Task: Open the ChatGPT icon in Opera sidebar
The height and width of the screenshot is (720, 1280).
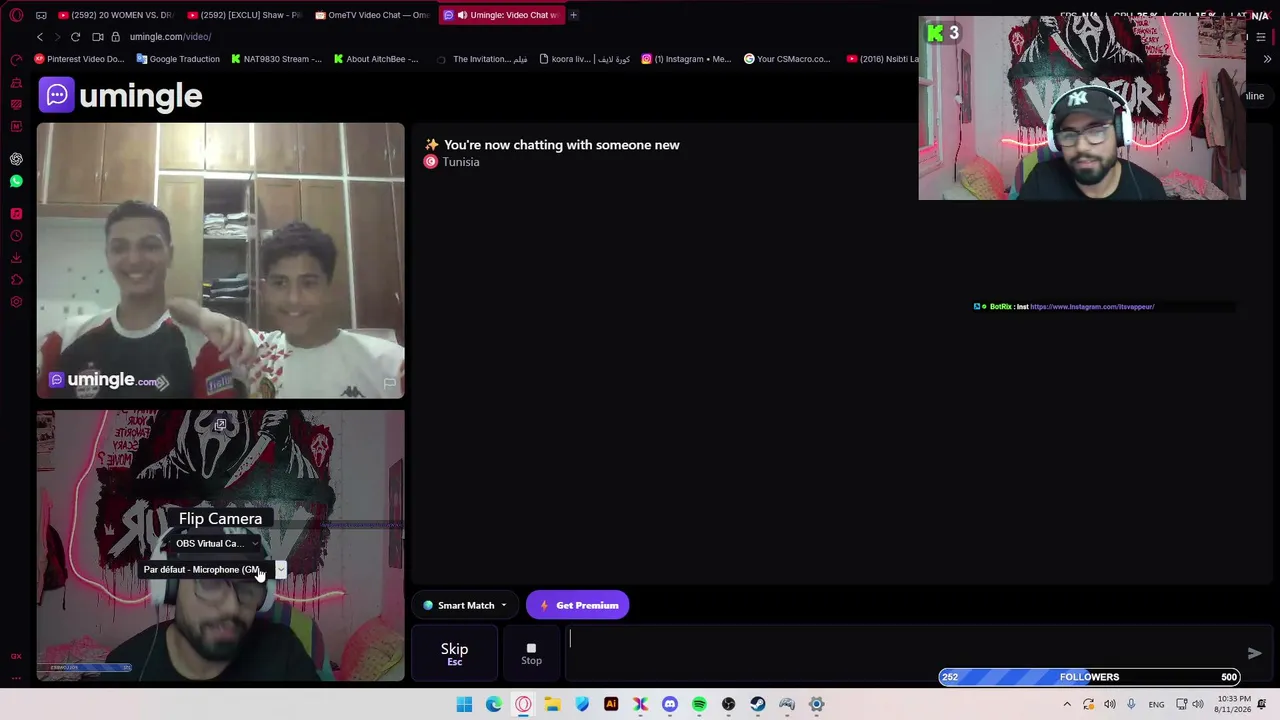Action: pos(16,159)
